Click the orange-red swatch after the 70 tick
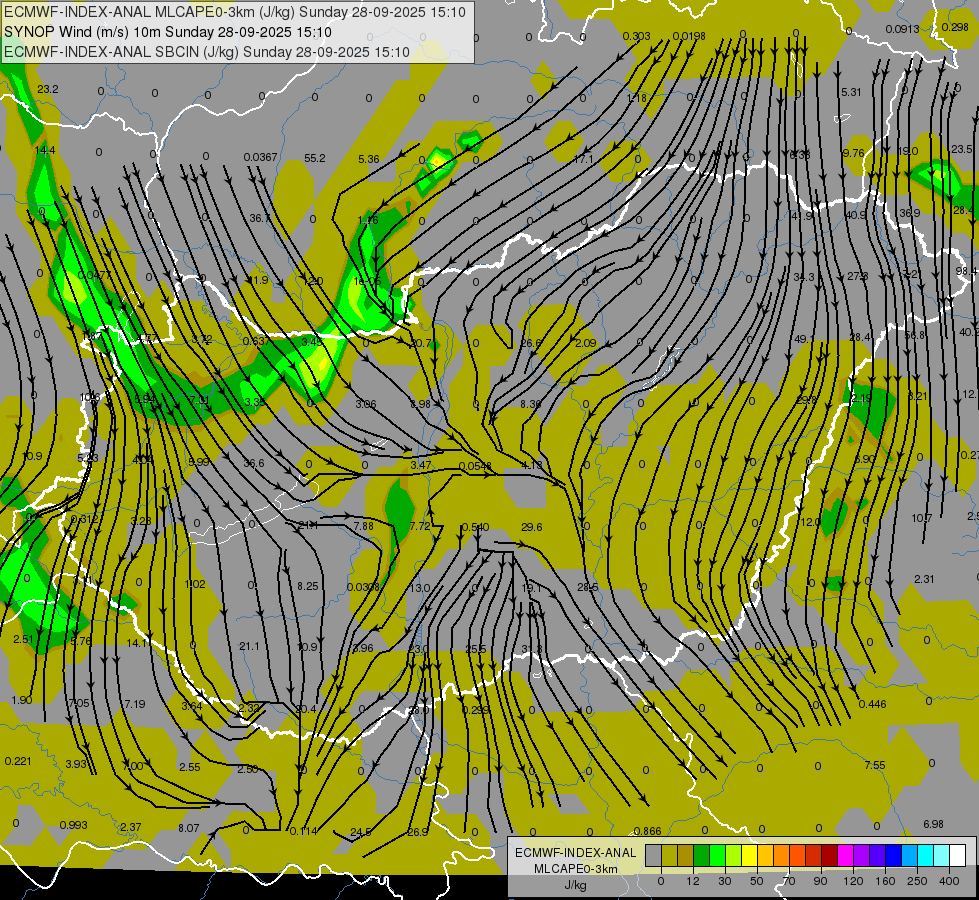The height and width of the screenshot is (900, 979). coord(797,855)
